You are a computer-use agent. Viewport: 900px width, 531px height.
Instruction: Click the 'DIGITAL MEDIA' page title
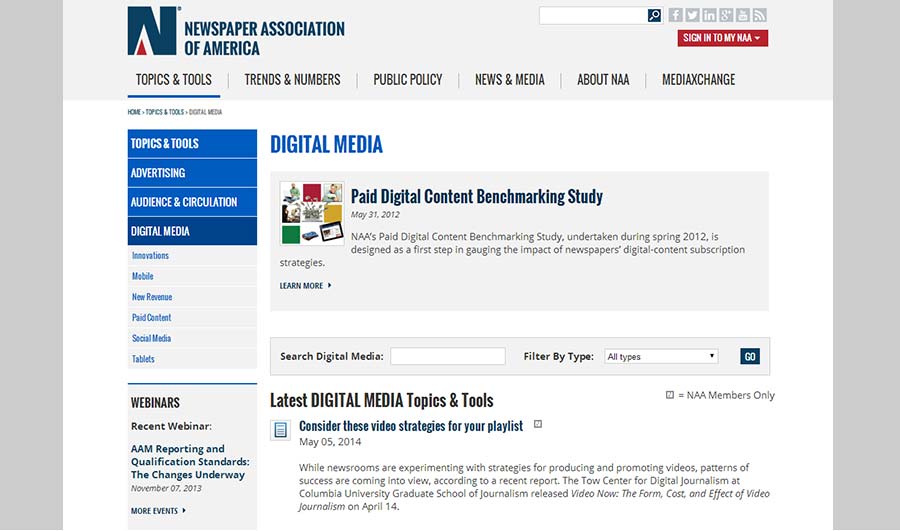tap(326, 145)
